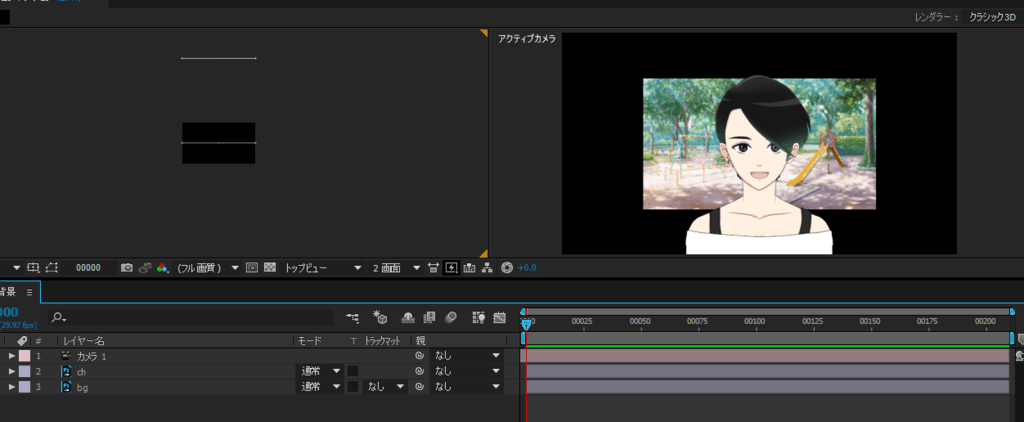
Task: Click the クラシック3D renderer button
Action: tap(993, 17)
